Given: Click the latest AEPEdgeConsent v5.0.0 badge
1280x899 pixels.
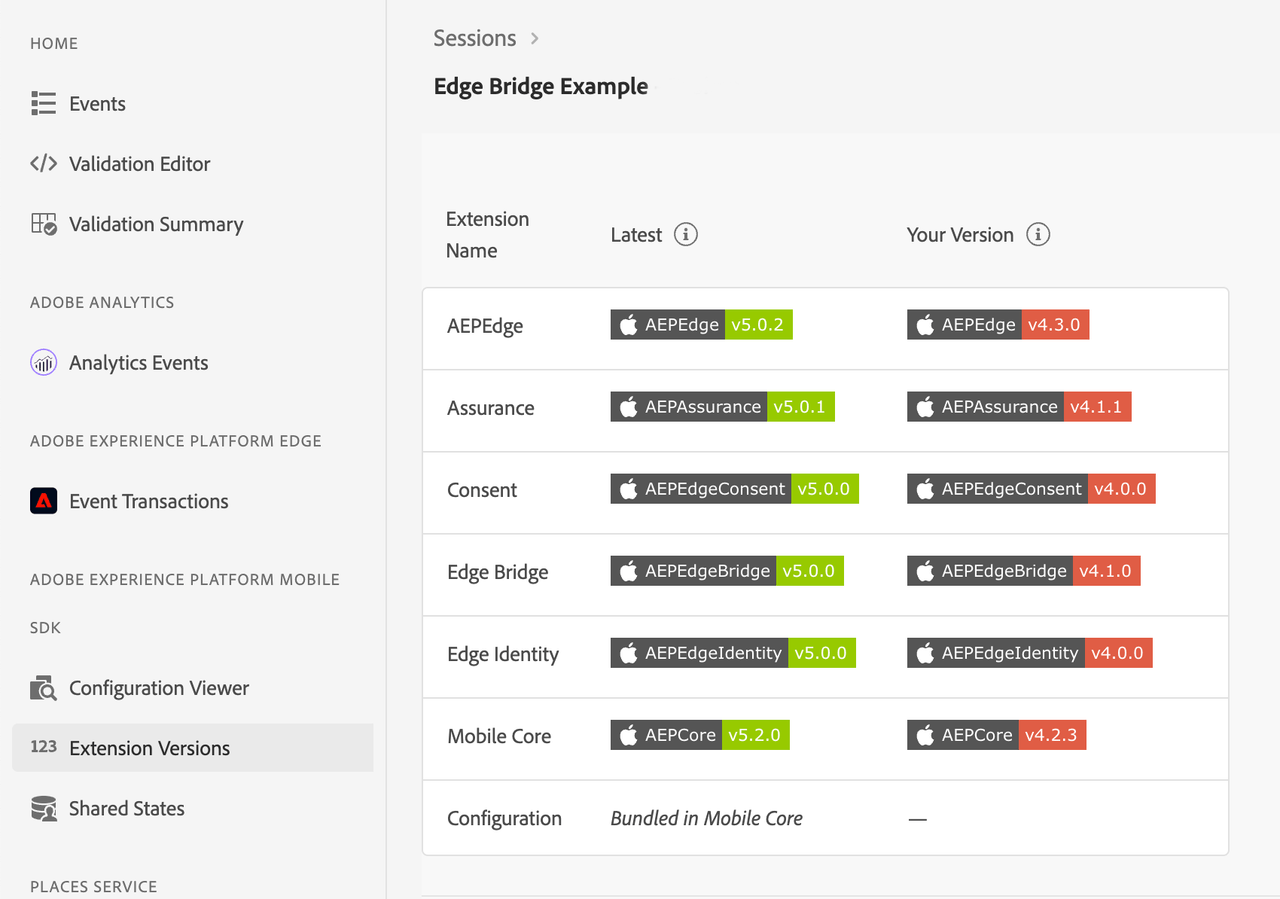Looking at the screenshot, I should 734,488.
